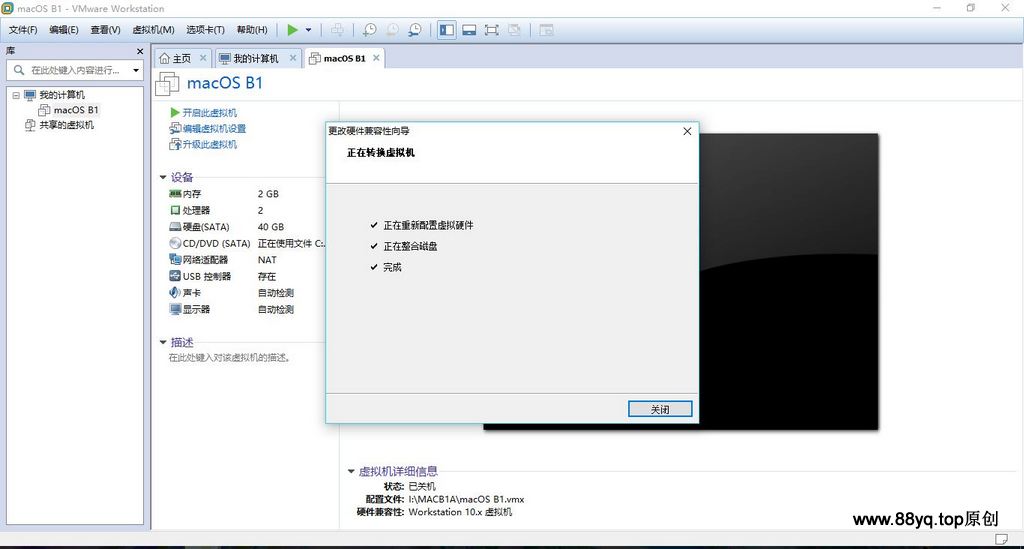Click the full screen mode toolbar icon
This screenshot has height=549, width=1024.
[492, 29]
